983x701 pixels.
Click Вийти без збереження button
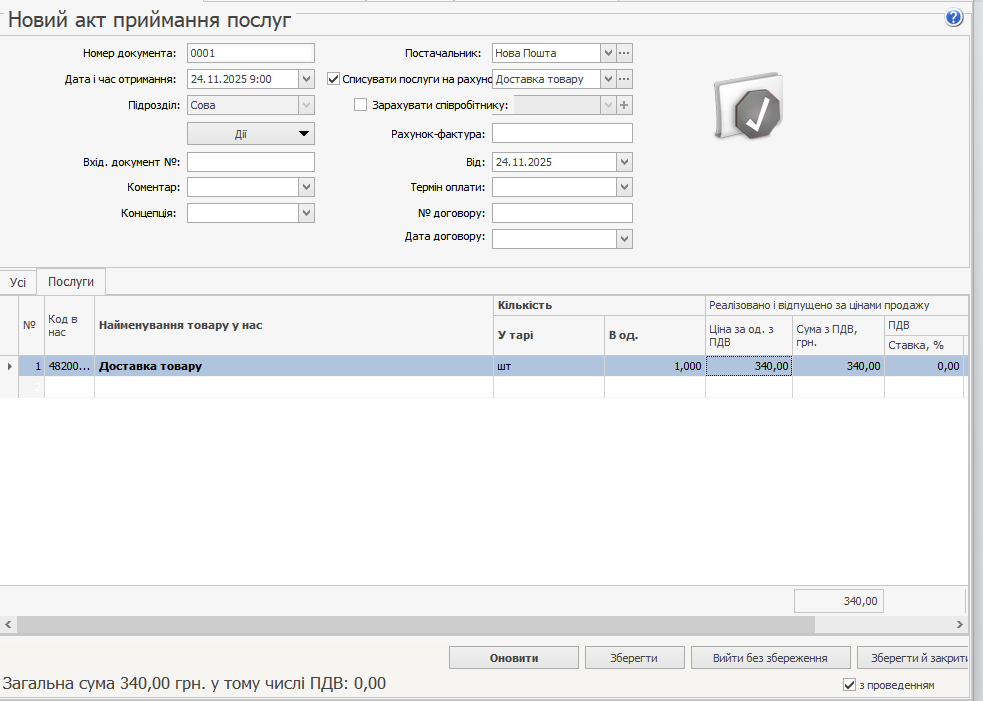pos(770,658)
